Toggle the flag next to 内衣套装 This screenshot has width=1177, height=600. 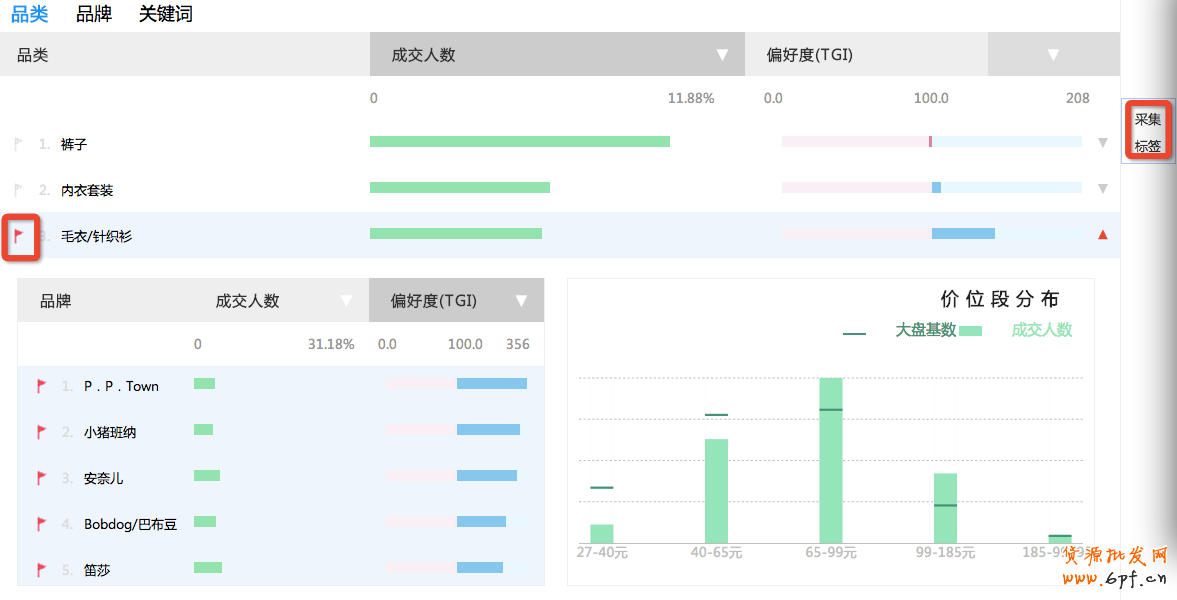click(x=18, y=190)
